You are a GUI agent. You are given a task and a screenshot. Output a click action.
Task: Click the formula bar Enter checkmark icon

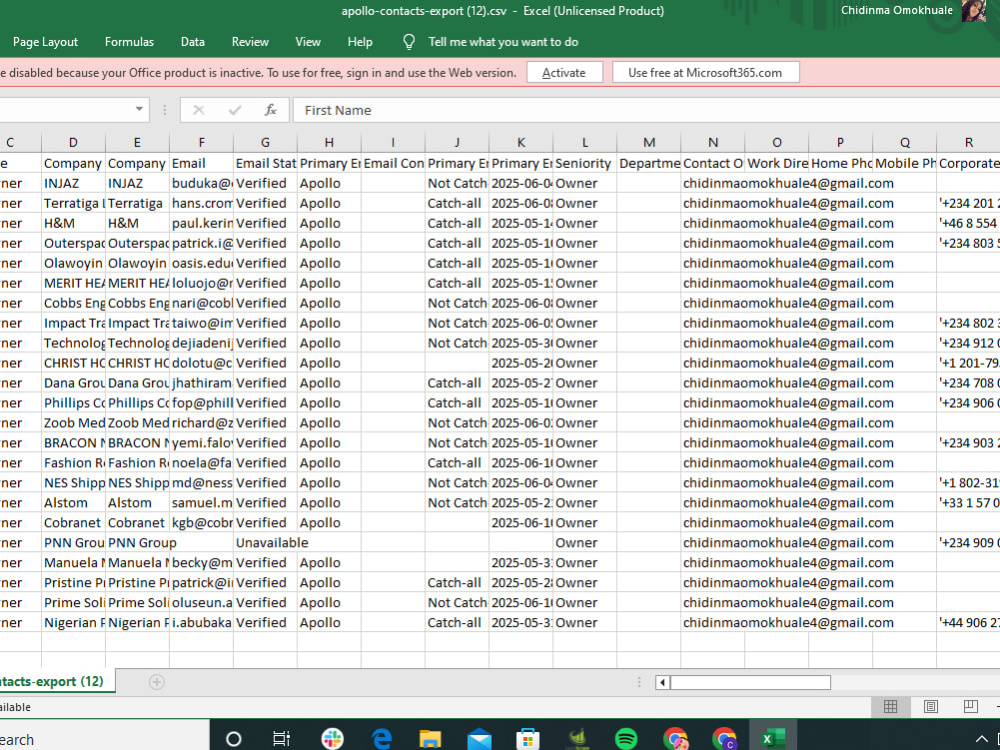pyautogui.click(x=235, y=110)
